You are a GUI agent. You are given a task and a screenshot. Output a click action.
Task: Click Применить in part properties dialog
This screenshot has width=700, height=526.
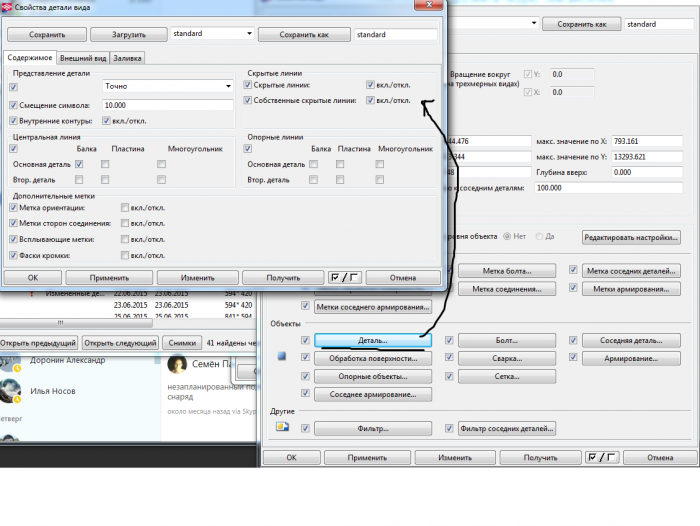tap(109, 278)
